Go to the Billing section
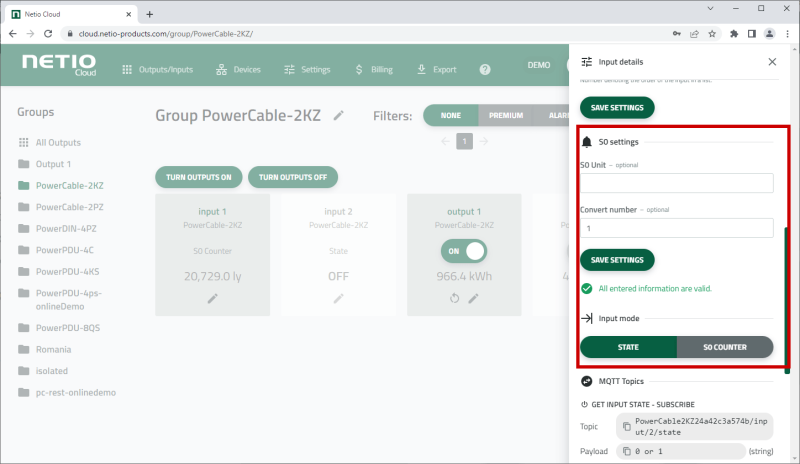The width and height of the screenshot is (800, 464). click(x=375, y=70)
